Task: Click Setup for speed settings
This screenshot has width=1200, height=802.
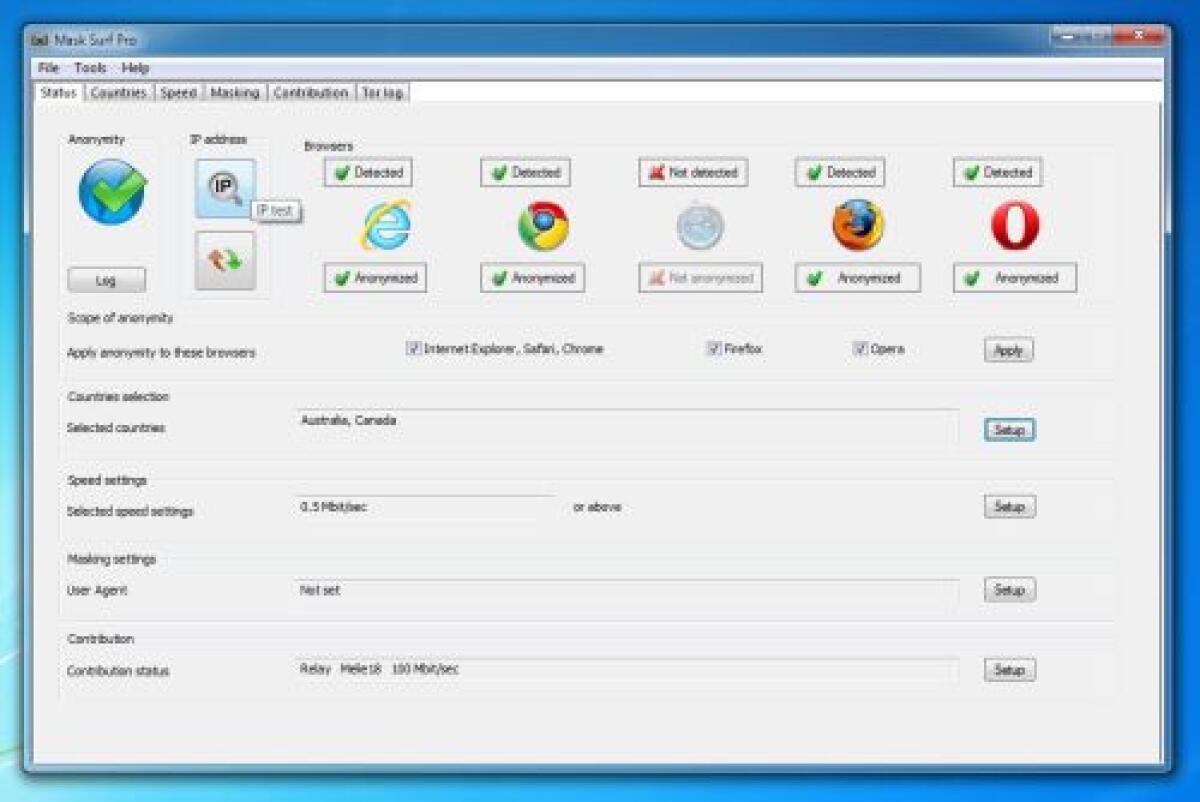Action: [x=1009, y=506]
